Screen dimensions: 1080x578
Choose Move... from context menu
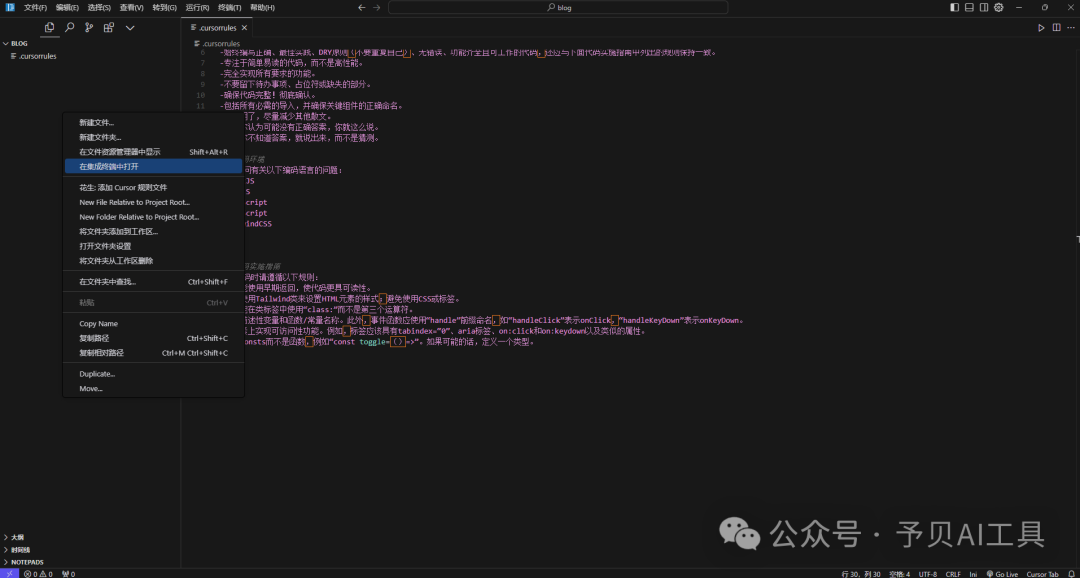click(x=153, y=389)
